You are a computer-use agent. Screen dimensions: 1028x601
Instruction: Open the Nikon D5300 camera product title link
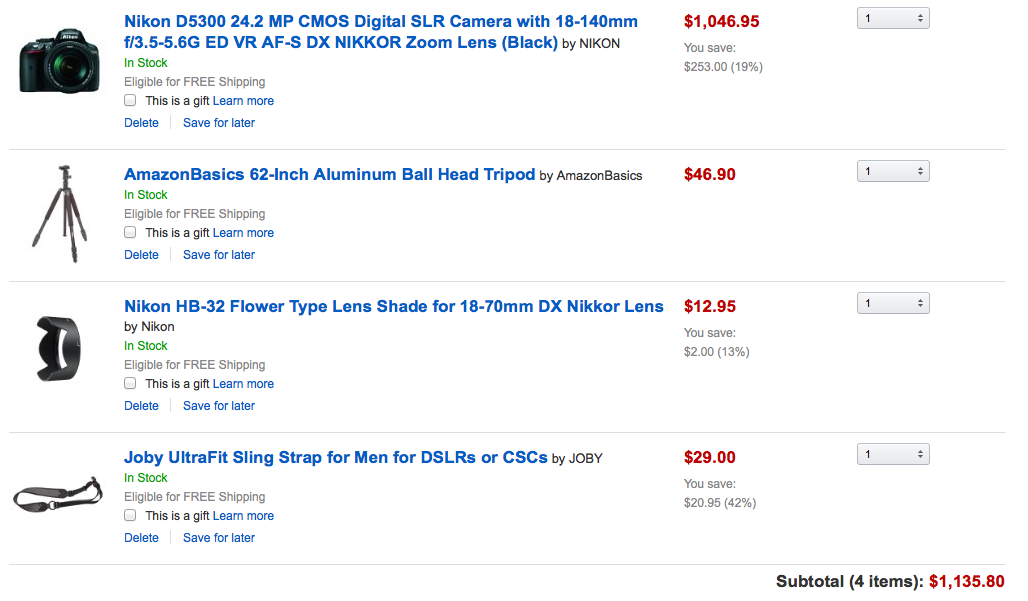380,21
